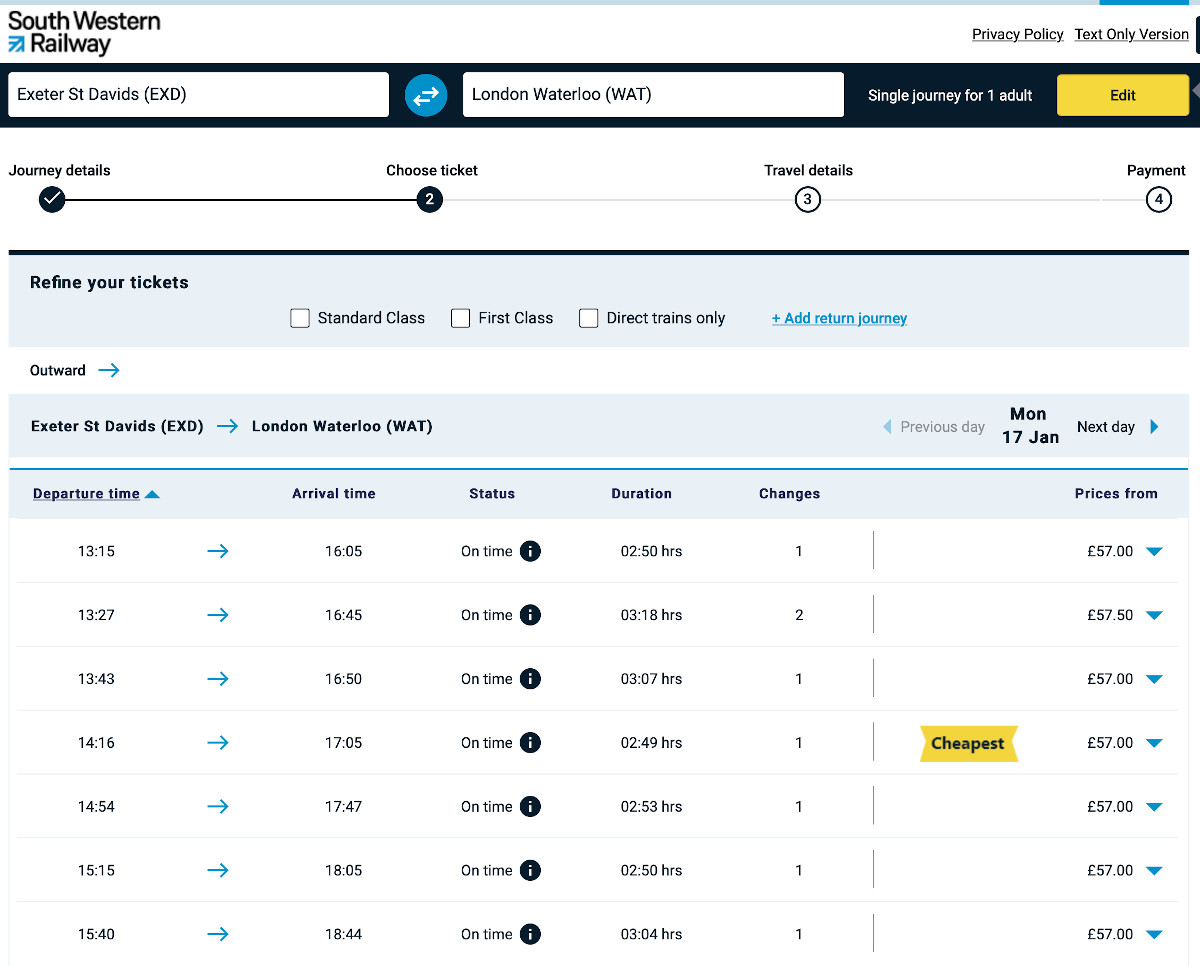
Task: Click the South Western Railway logo
Action: click(x=84, y=33)
